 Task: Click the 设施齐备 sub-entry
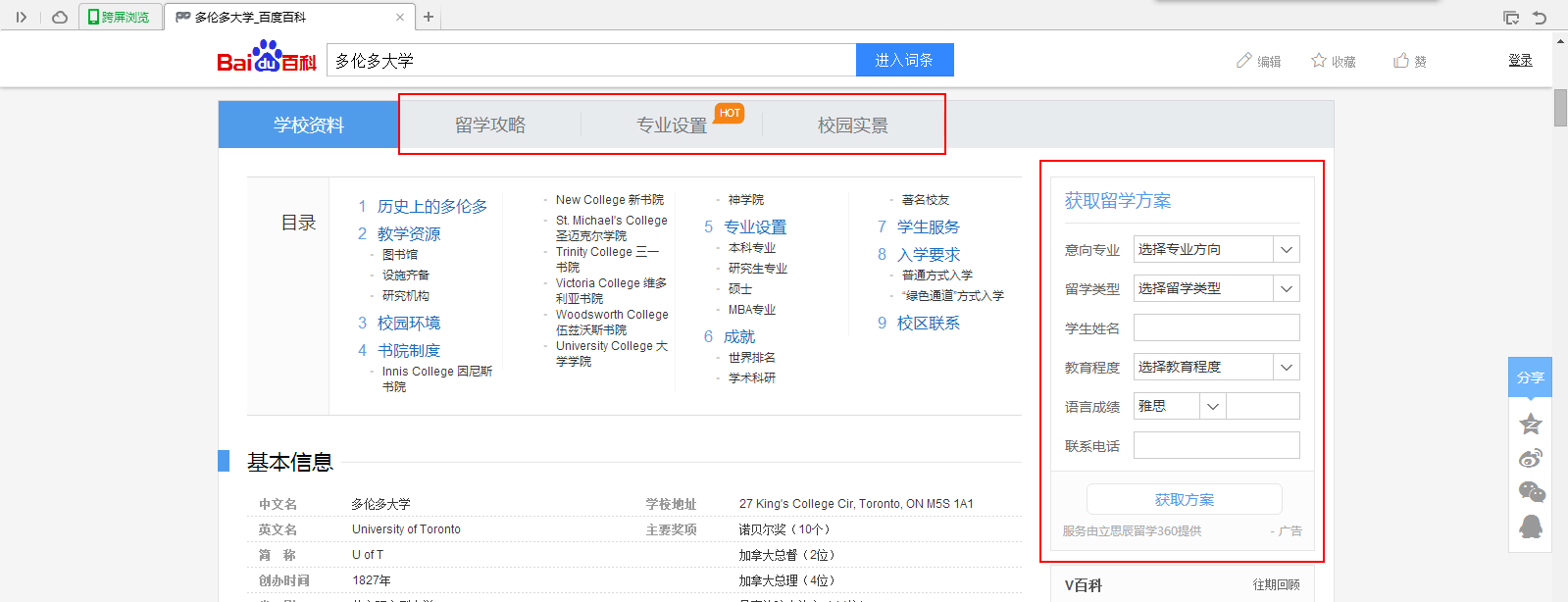click(x=406, y=275)
